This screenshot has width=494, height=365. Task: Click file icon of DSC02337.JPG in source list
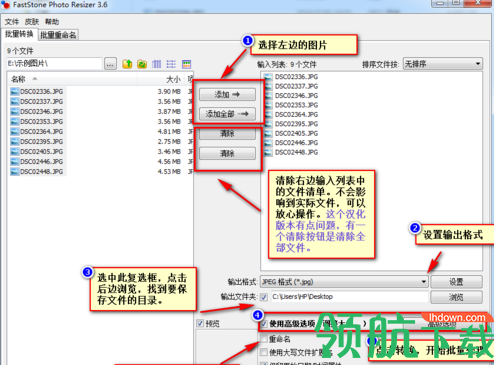coord(15,101)
